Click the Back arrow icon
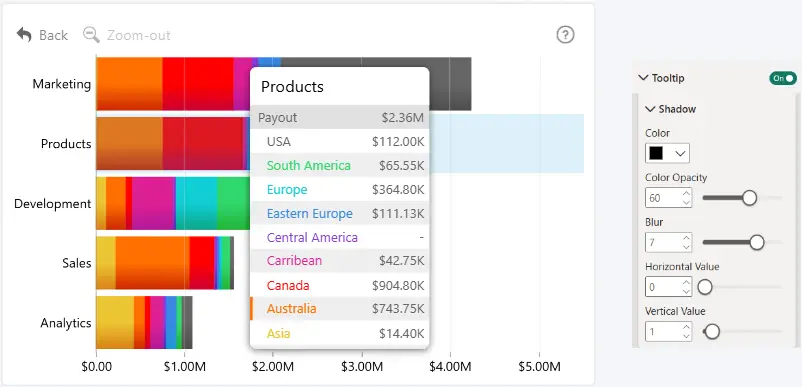The image size is (802, 387). [24, 35]
